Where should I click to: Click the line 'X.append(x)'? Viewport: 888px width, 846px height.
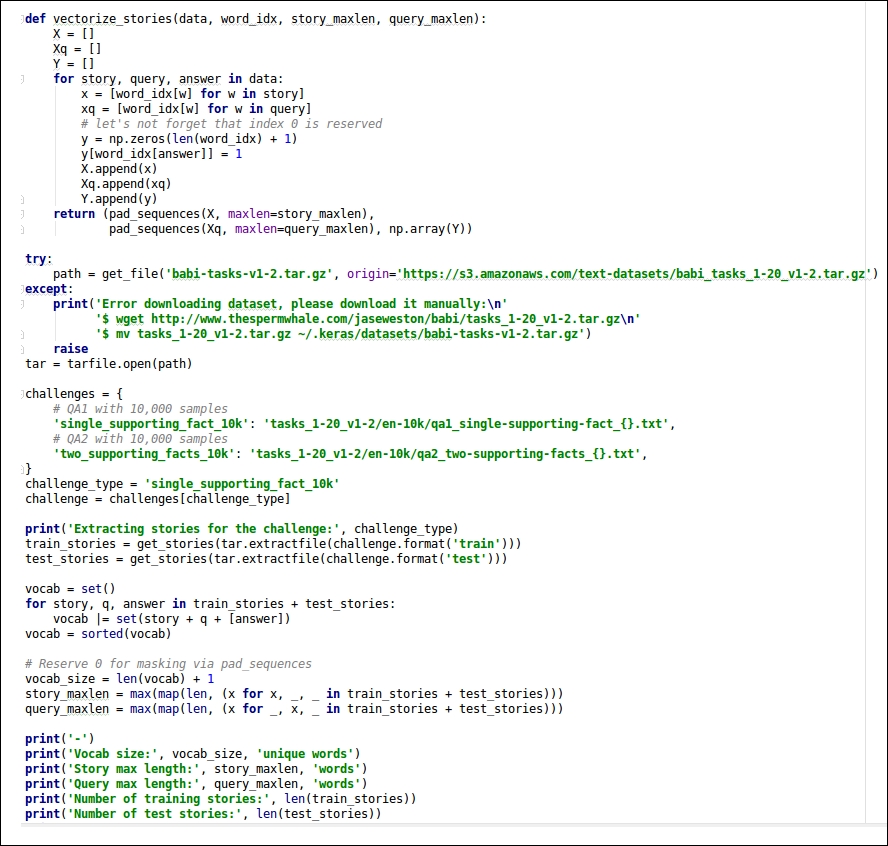click(119, 169)
